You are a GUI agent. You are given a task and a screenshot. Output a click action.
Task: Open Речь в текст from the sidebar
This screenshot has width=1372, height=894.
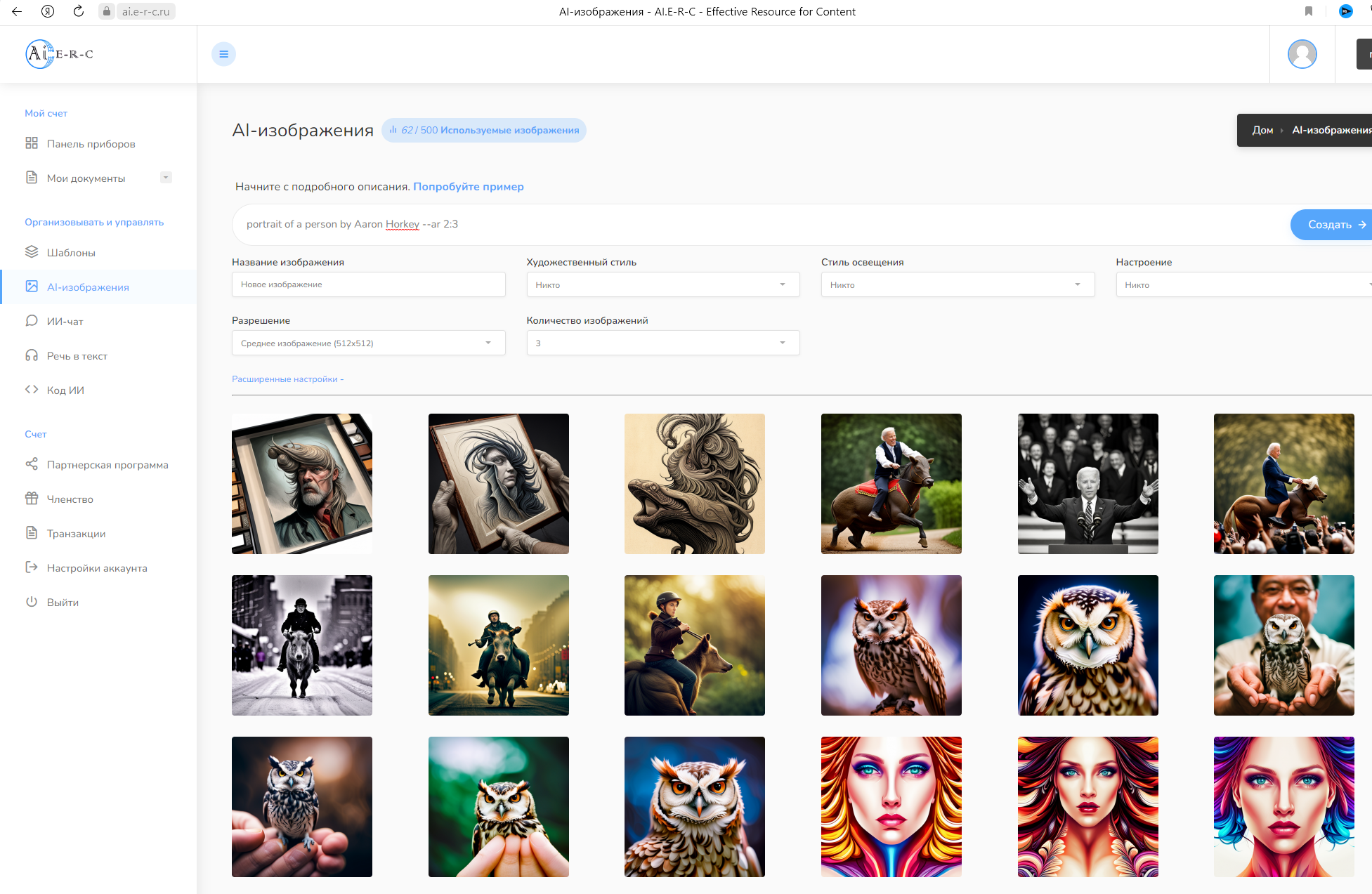pos(77,356)
